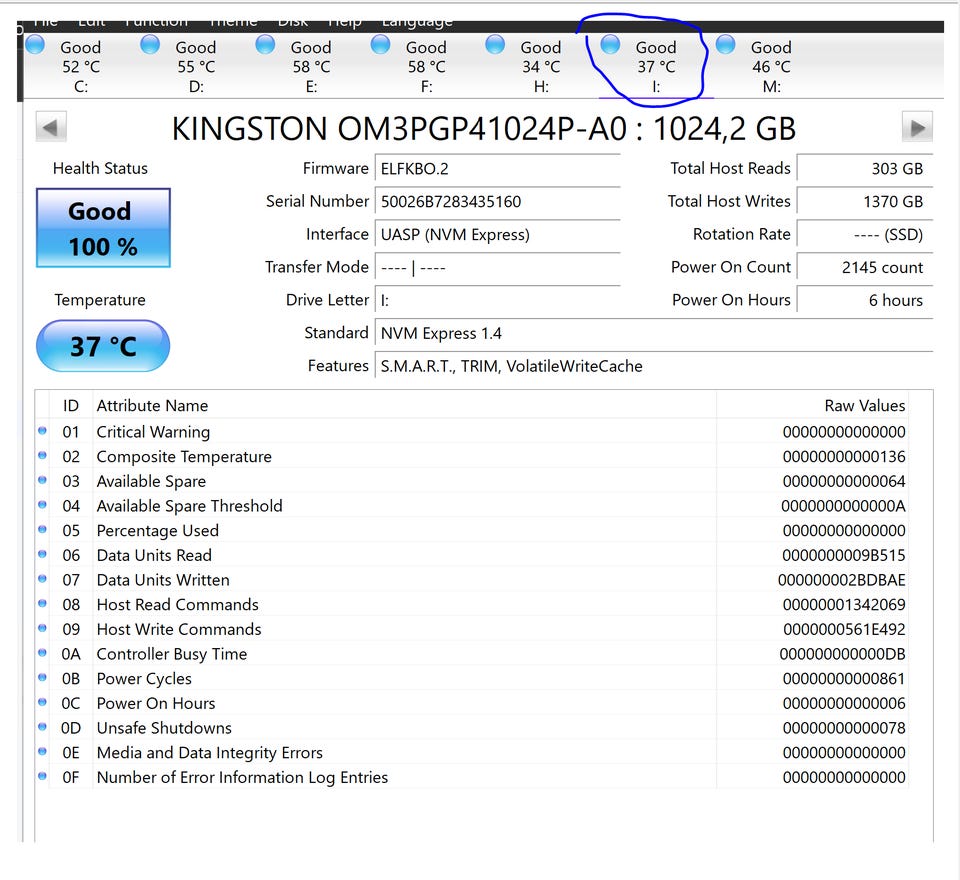The width and height of the screenshot is (960, 880).
Task: Click the status dot beside Power Cycles
Action: pyautogui.click(x=42, y=677)
